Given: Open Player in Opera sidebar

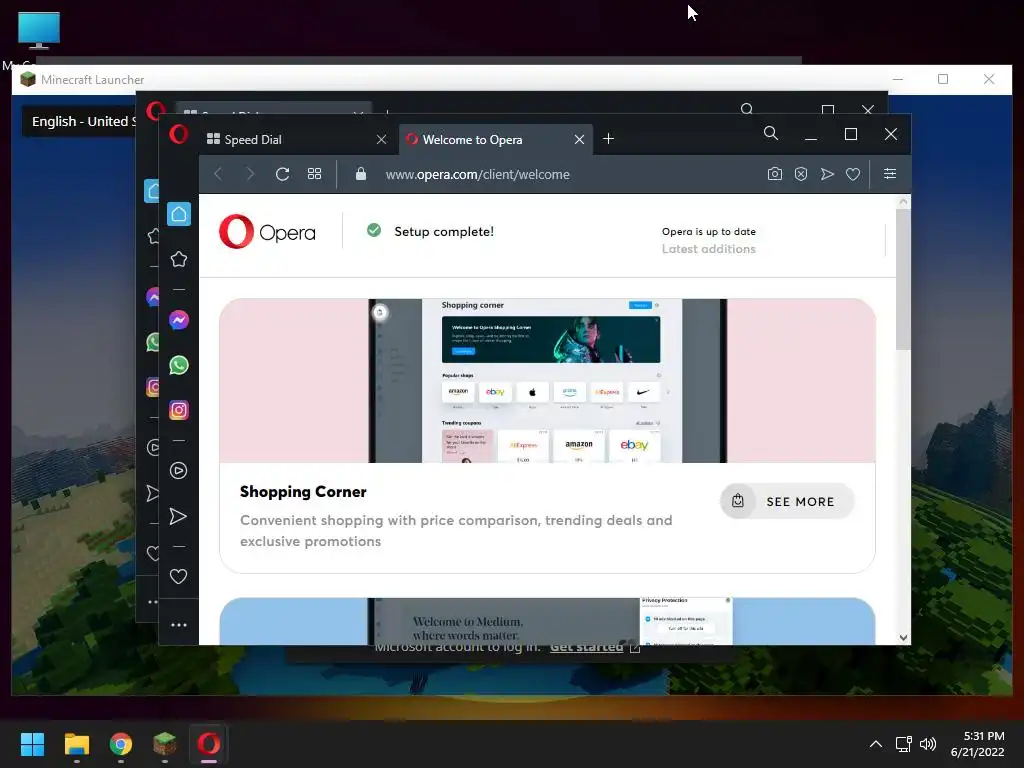Looking at the screenshot, I should 178,471.
